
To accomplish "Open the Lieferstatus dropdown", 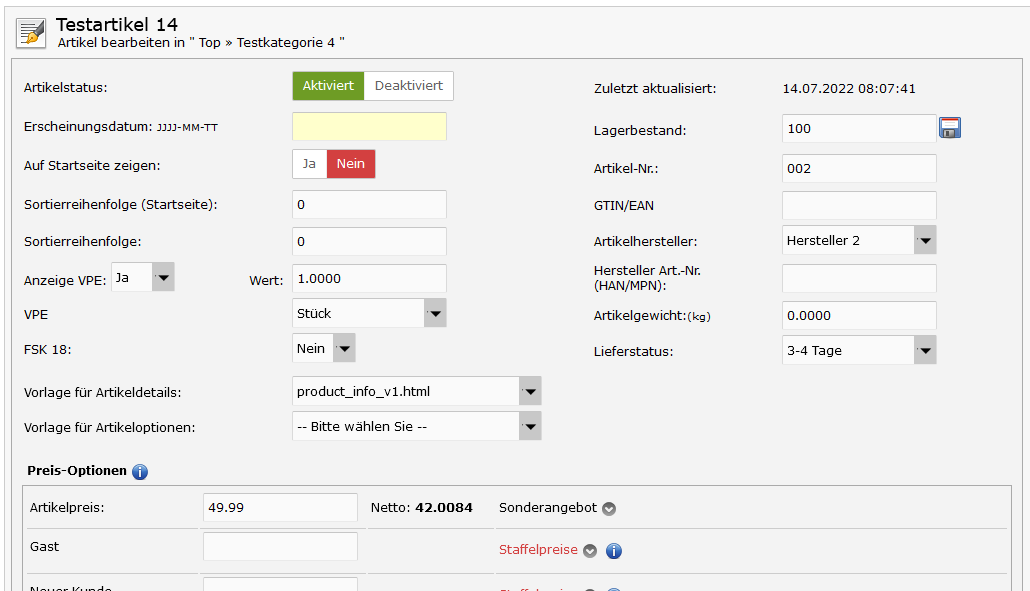I will click(859, 351).
